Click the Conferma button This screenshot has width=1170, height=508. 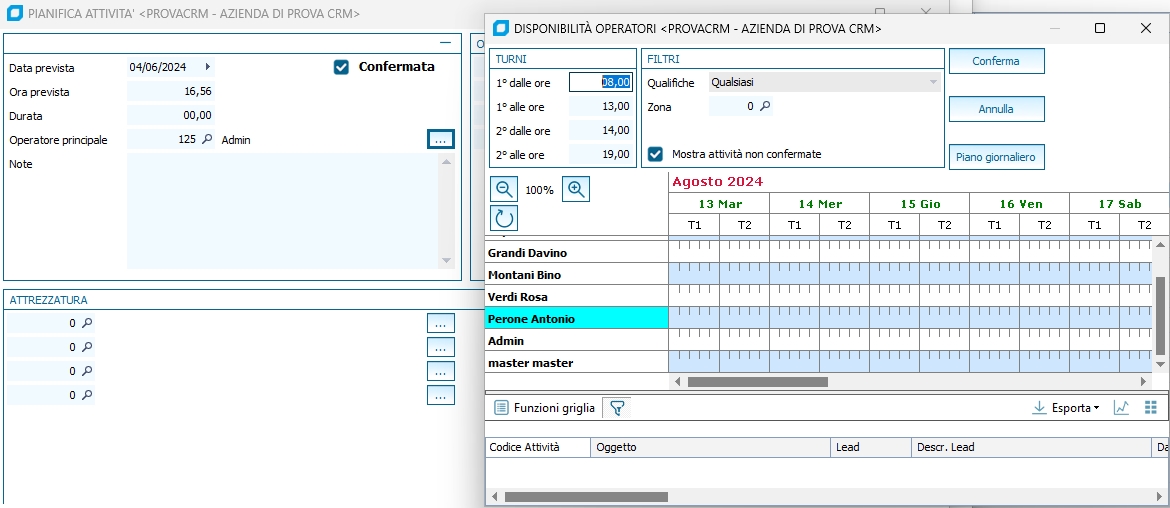[996, 61]
